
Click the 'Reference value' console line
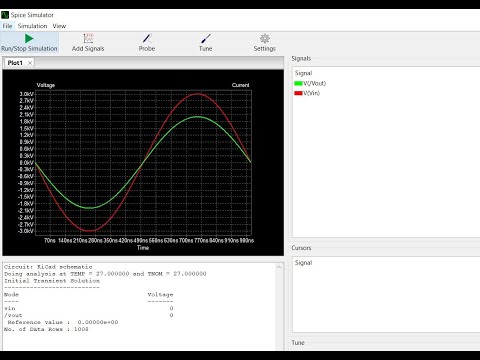click(63, 322)
